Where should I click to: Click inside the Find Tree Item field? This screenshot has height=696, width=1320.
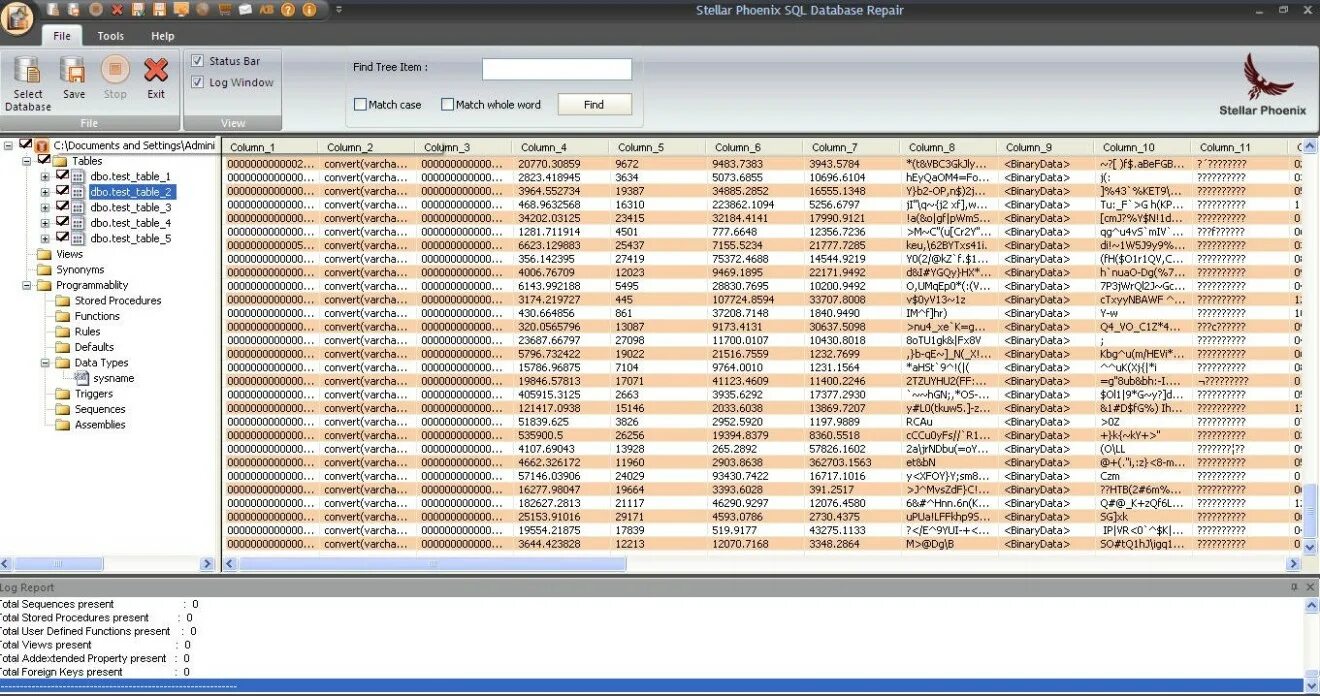click(x=556, y=68)
